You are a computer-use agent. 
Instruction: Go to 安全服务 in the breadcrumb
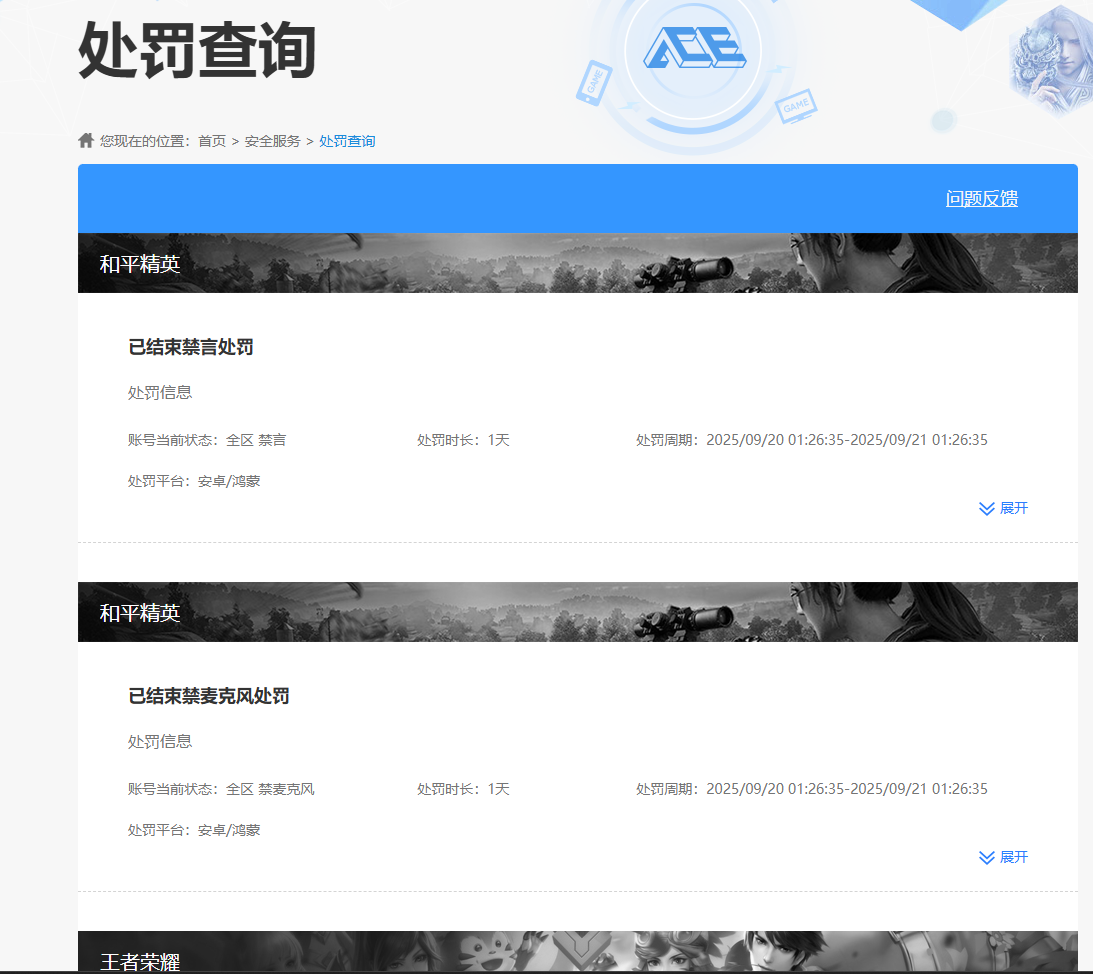[x=272, y=141]
